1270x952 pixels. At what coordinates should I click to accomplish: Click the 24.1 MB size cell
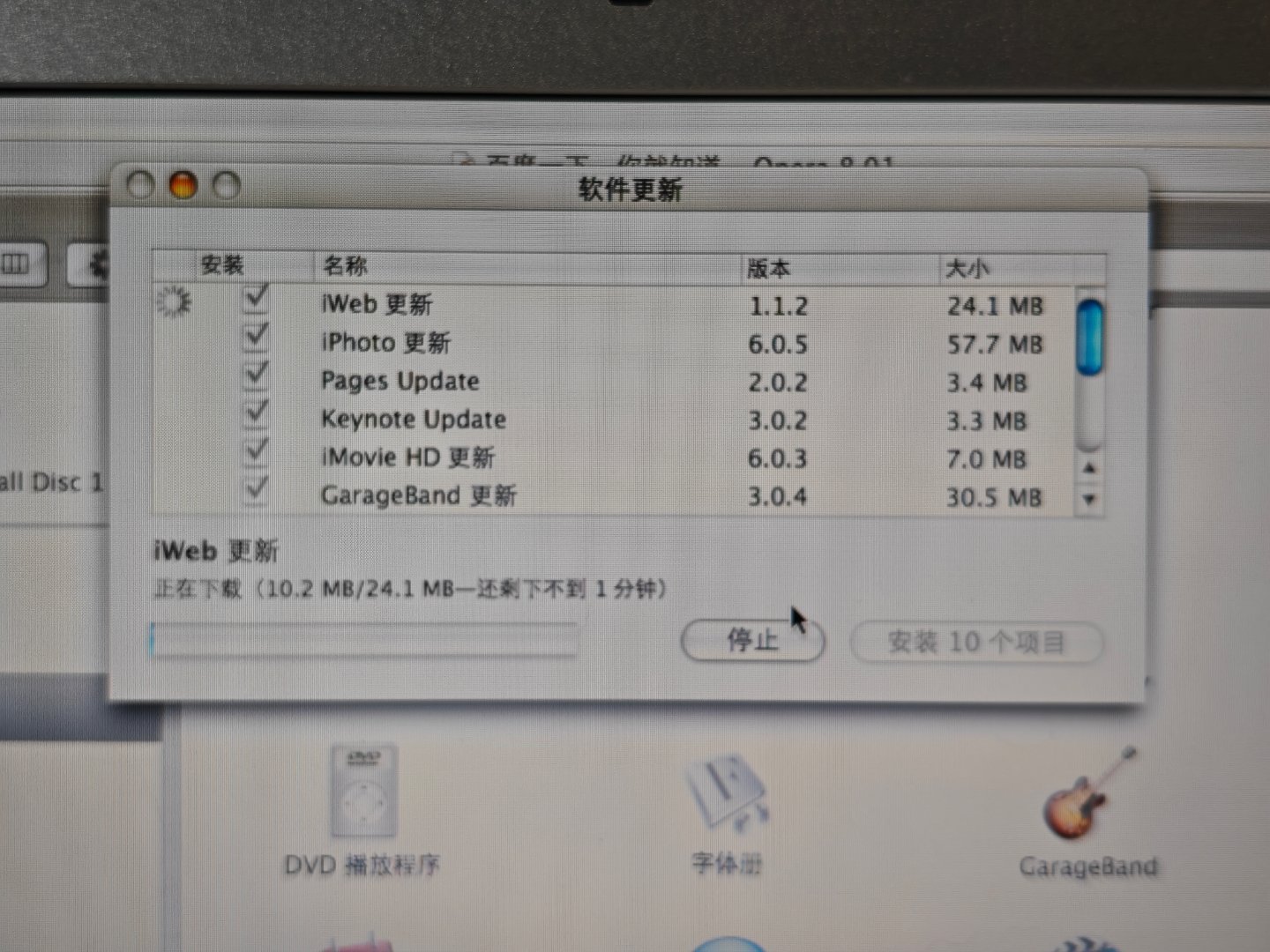pos(995,306)
